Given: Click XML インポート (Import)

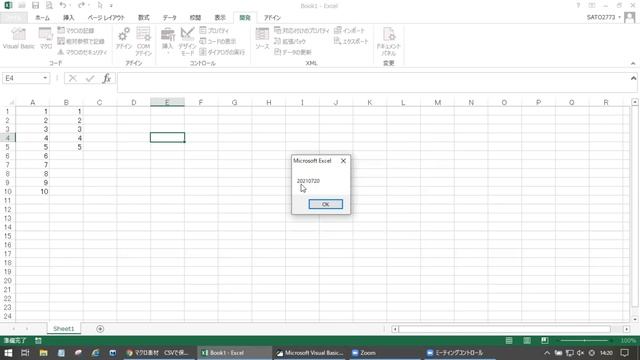Looking at the screenshot, I should (349, 31).
